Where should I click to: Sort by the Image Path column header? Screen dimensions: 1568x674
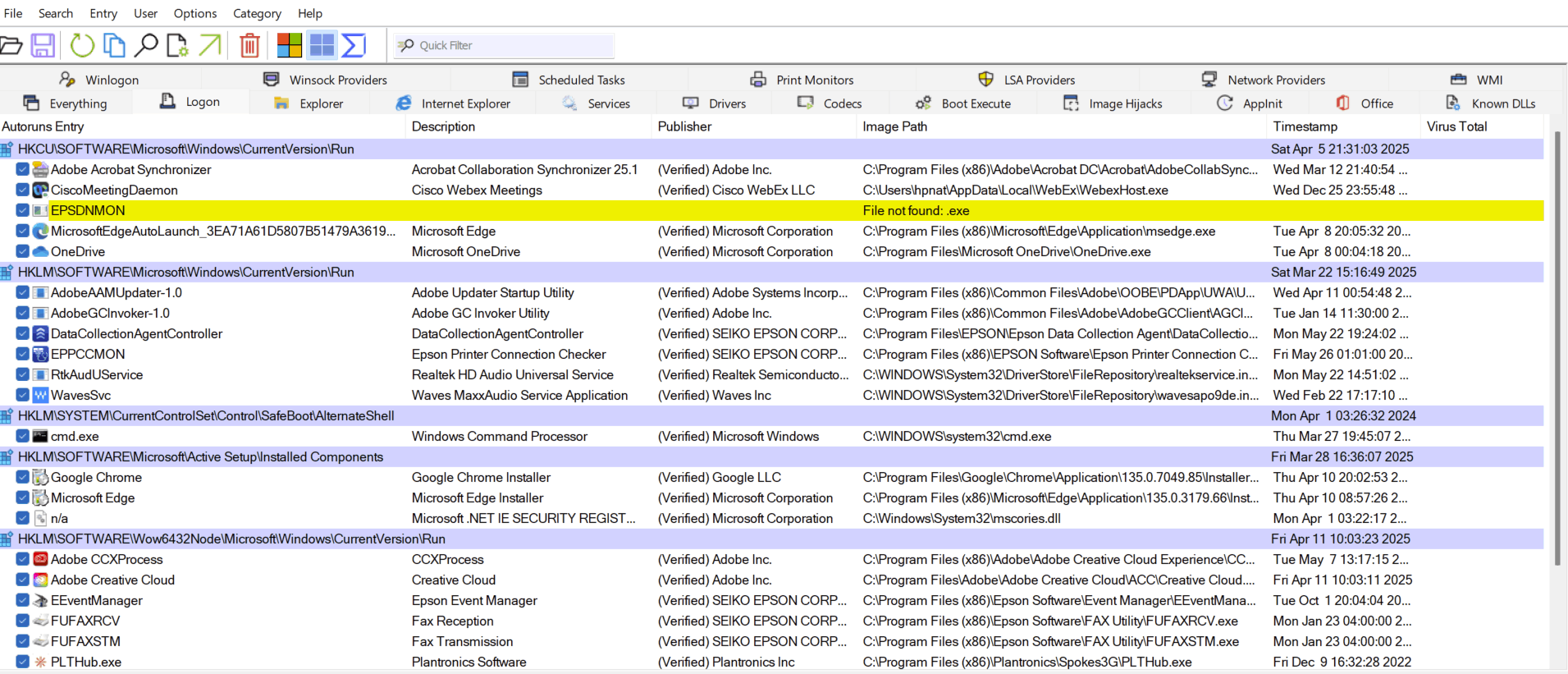point(1062,126)
